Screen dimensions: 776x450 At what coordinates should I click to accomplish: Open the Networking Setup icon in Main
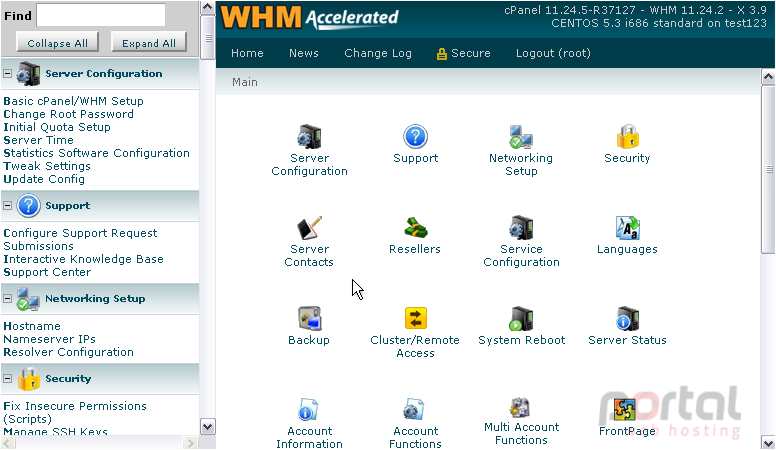coord(521,137)
